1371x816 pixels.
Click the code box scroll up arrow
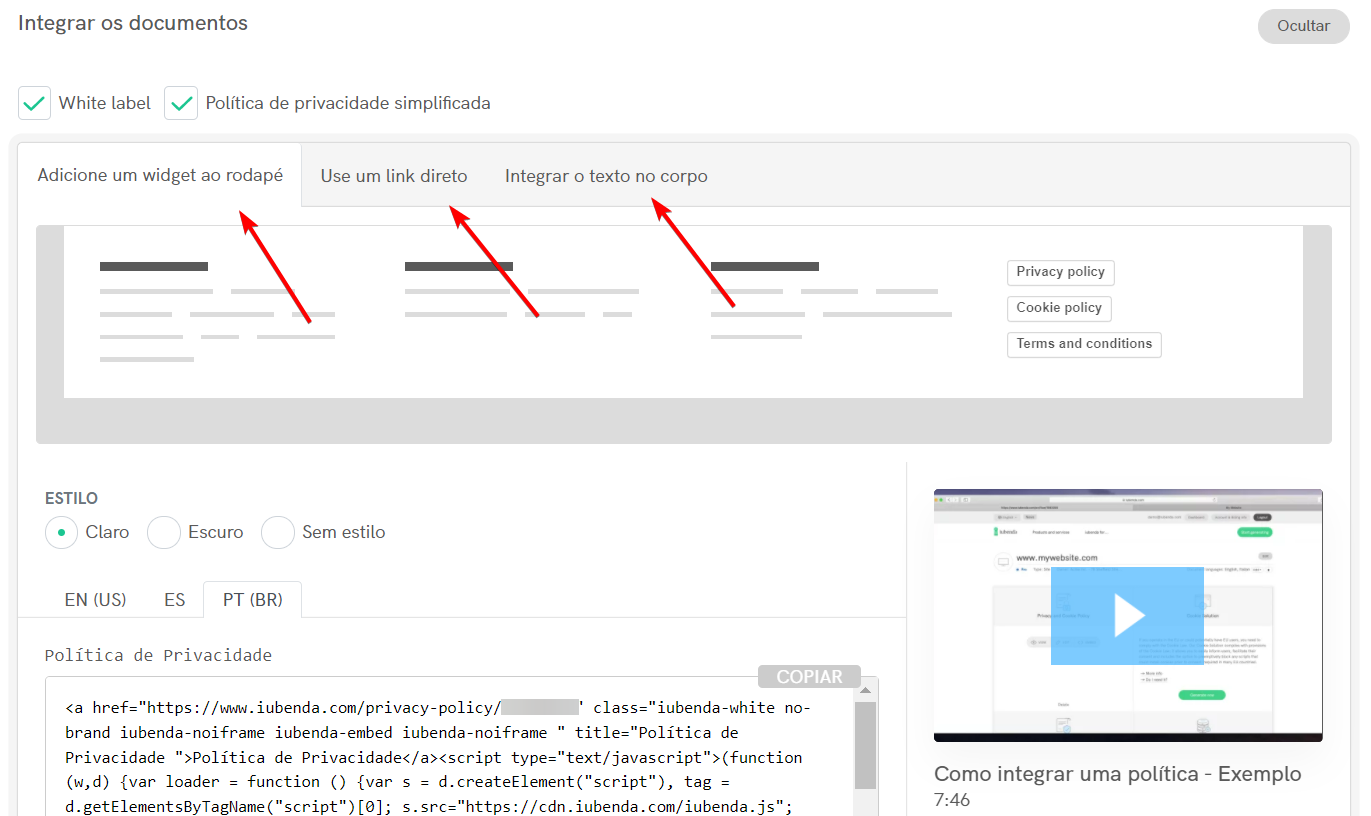pos(866,689)
